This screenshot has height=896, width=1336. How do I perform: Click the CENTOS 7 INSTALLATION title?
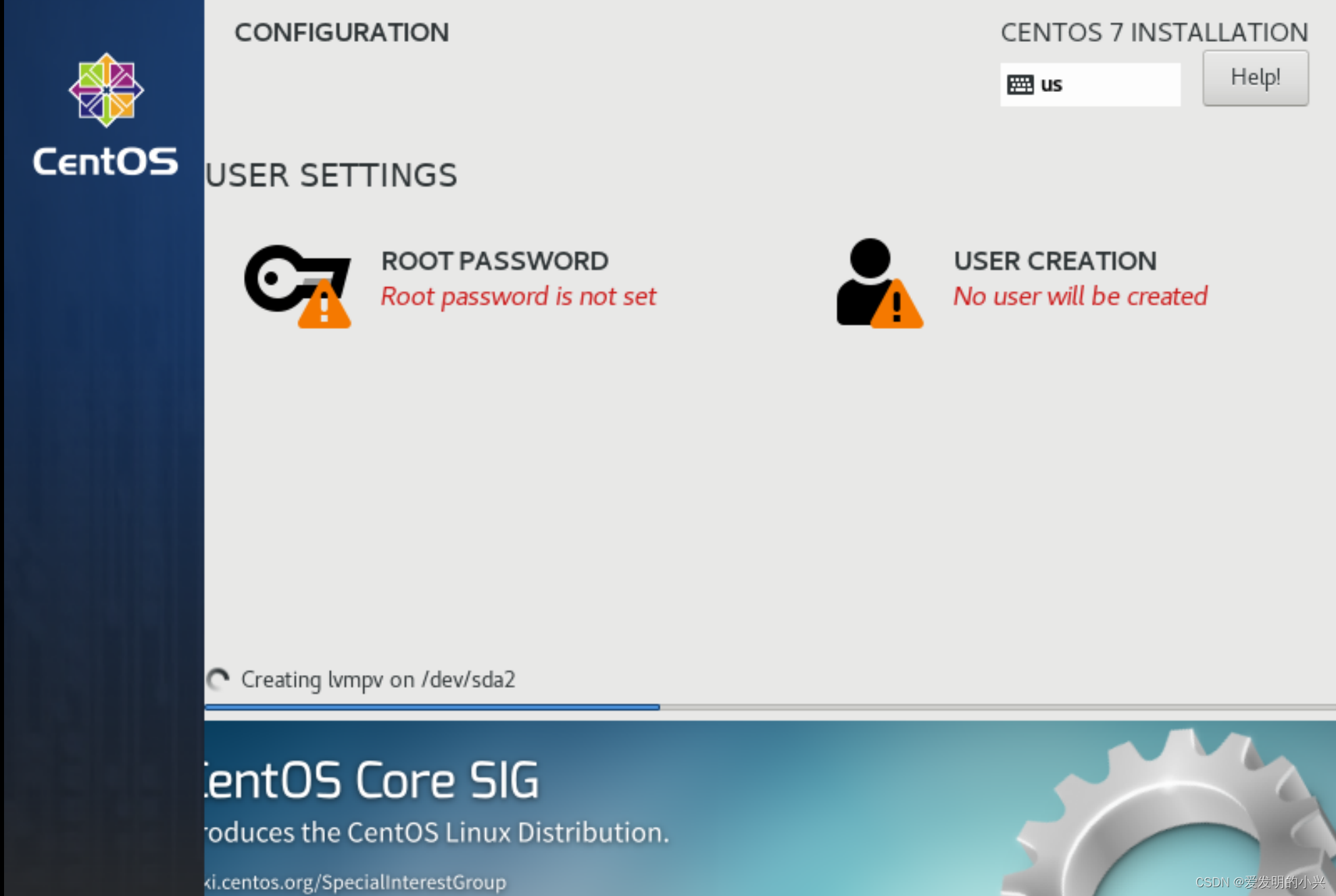point(1154,32)
